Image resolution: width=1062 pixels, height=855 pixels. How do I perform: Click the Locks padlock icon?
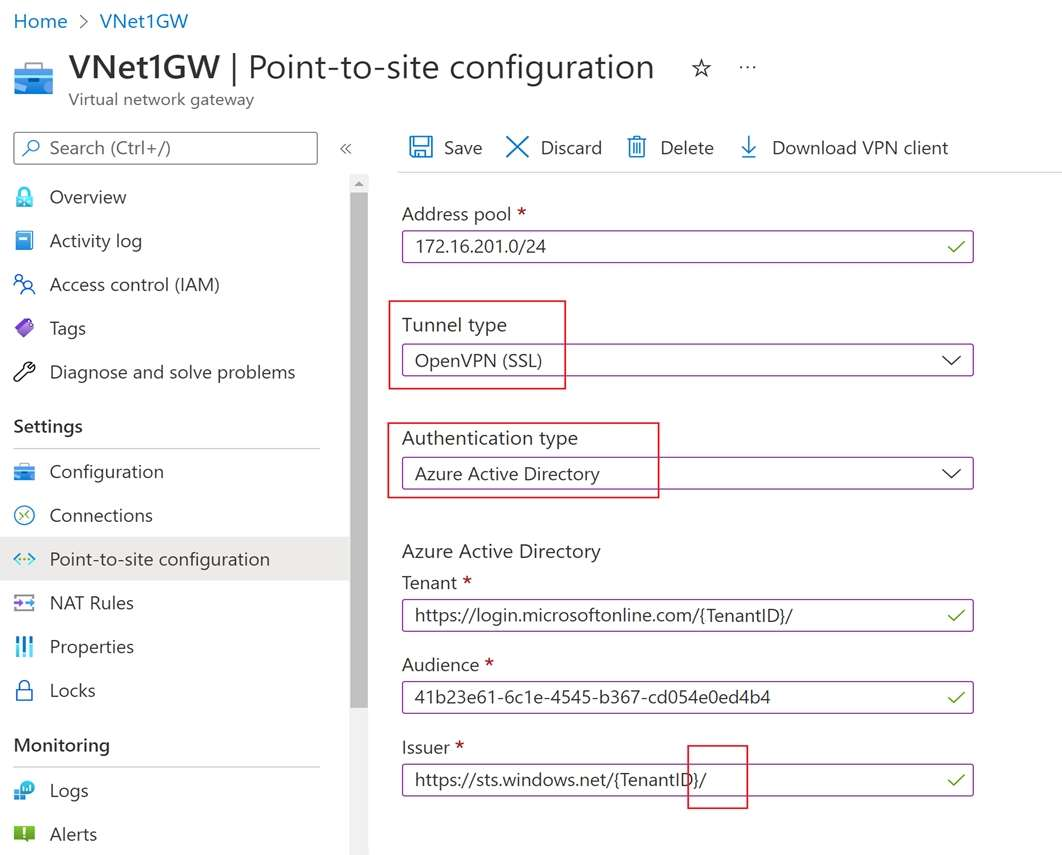click(25, 690)
